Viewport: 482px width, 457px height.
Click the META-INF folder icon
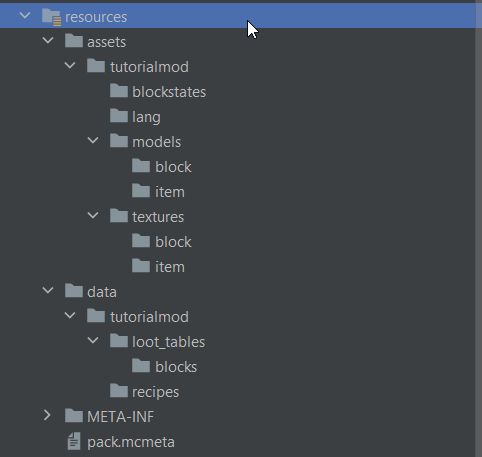tap(74, 416)
